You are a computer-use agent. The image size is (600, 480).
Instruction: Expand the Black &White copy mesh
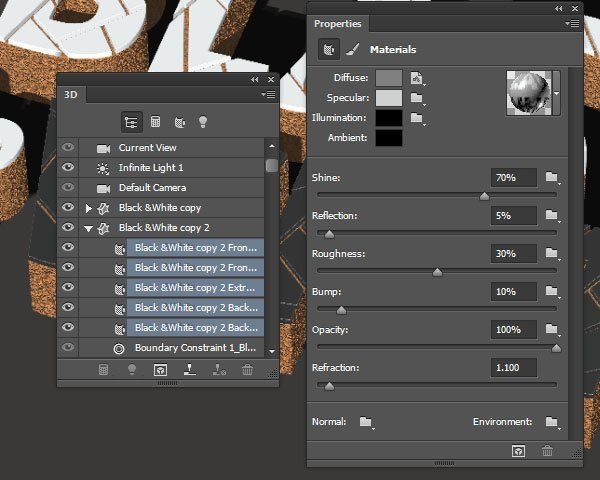coord(88,208)
